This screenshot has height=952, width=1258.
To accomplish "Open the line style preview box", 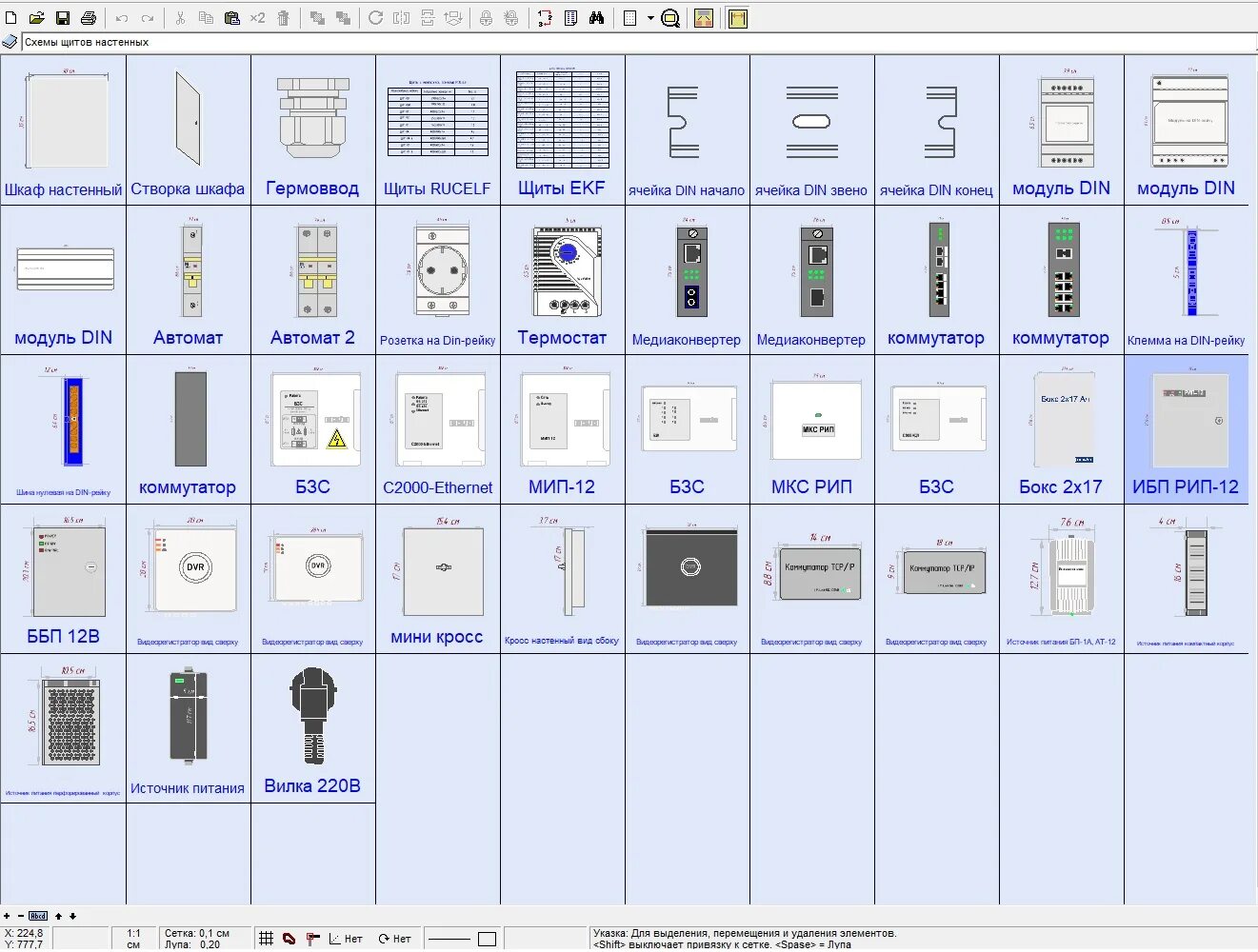I will (449, 939).
